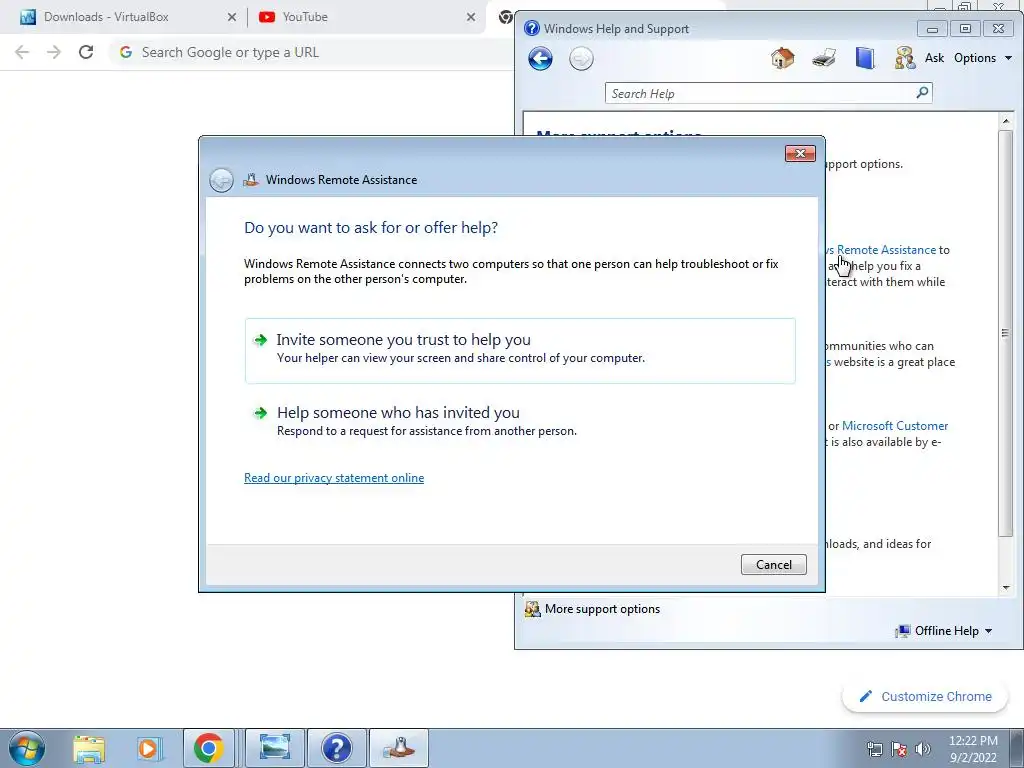Click the Help and Support back arrow
Viewport: 1024px width, 768px height.
point(540,59)
